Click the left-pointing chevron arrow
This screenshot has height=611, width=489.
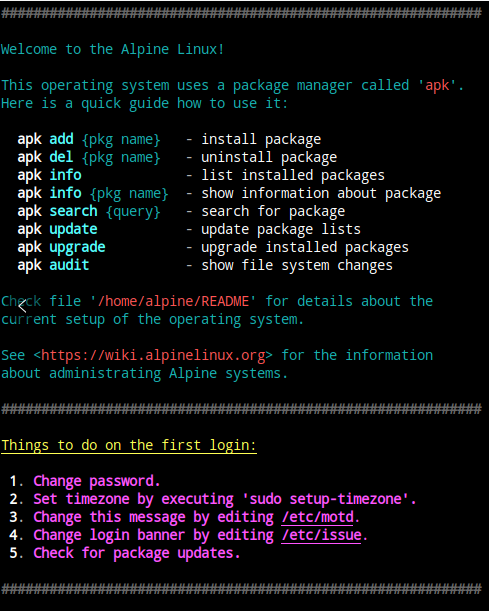coord(22,307)
